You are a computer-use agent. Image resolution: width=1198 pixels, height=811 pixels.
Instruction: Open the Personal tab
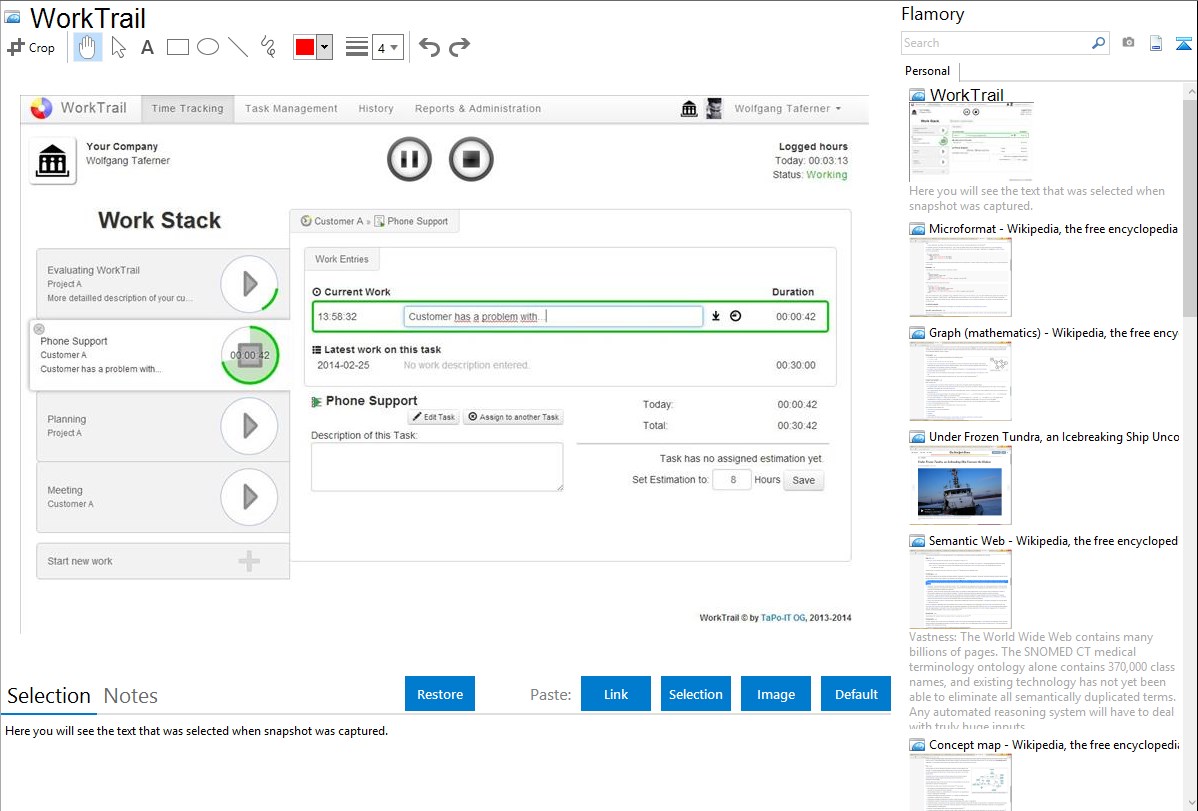927,71
